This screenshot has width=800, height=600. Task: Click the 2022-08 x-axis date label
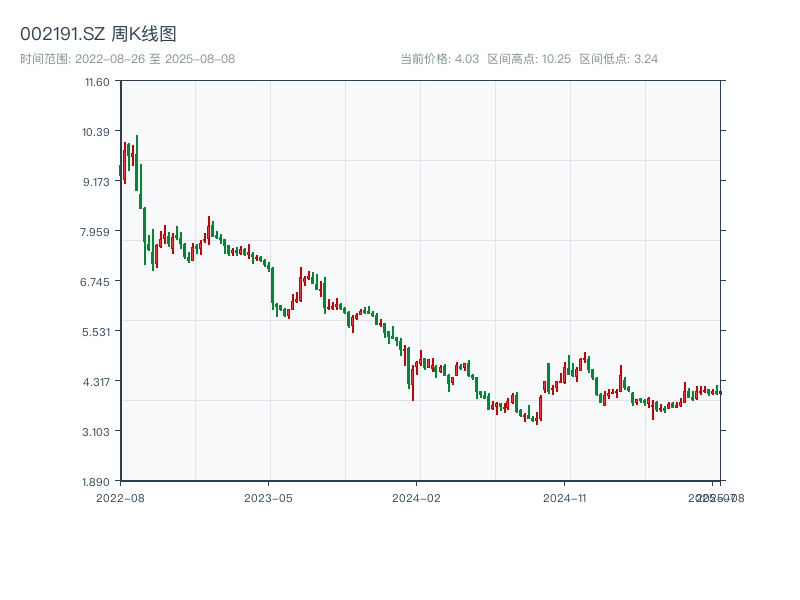pyautogui.click(x=120, y=497)
